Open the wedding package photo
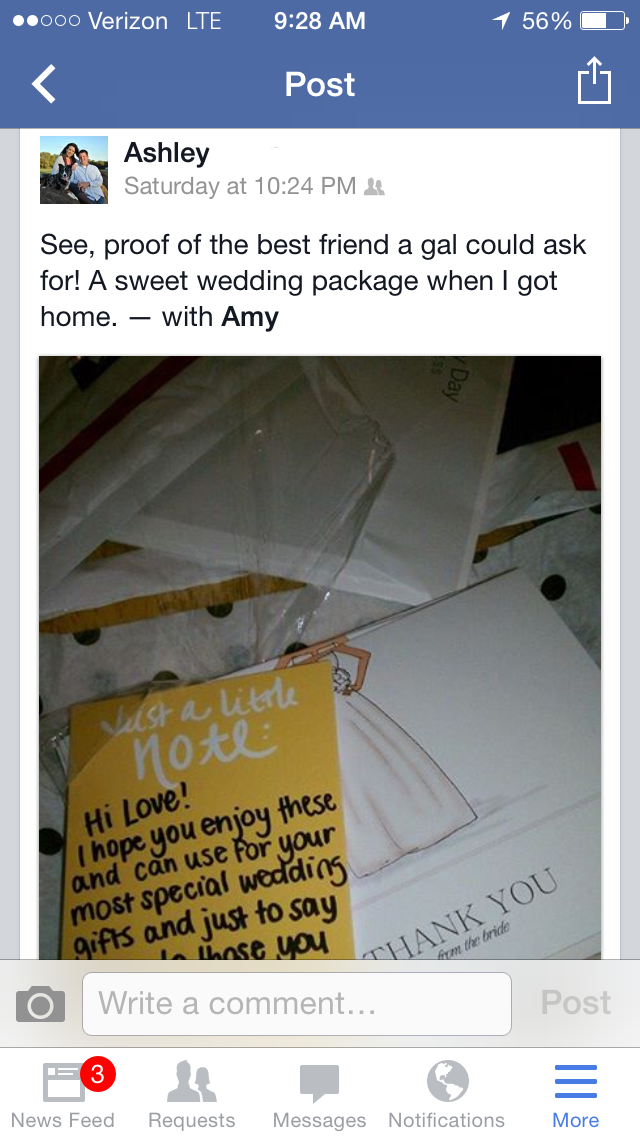 [320, 658]
